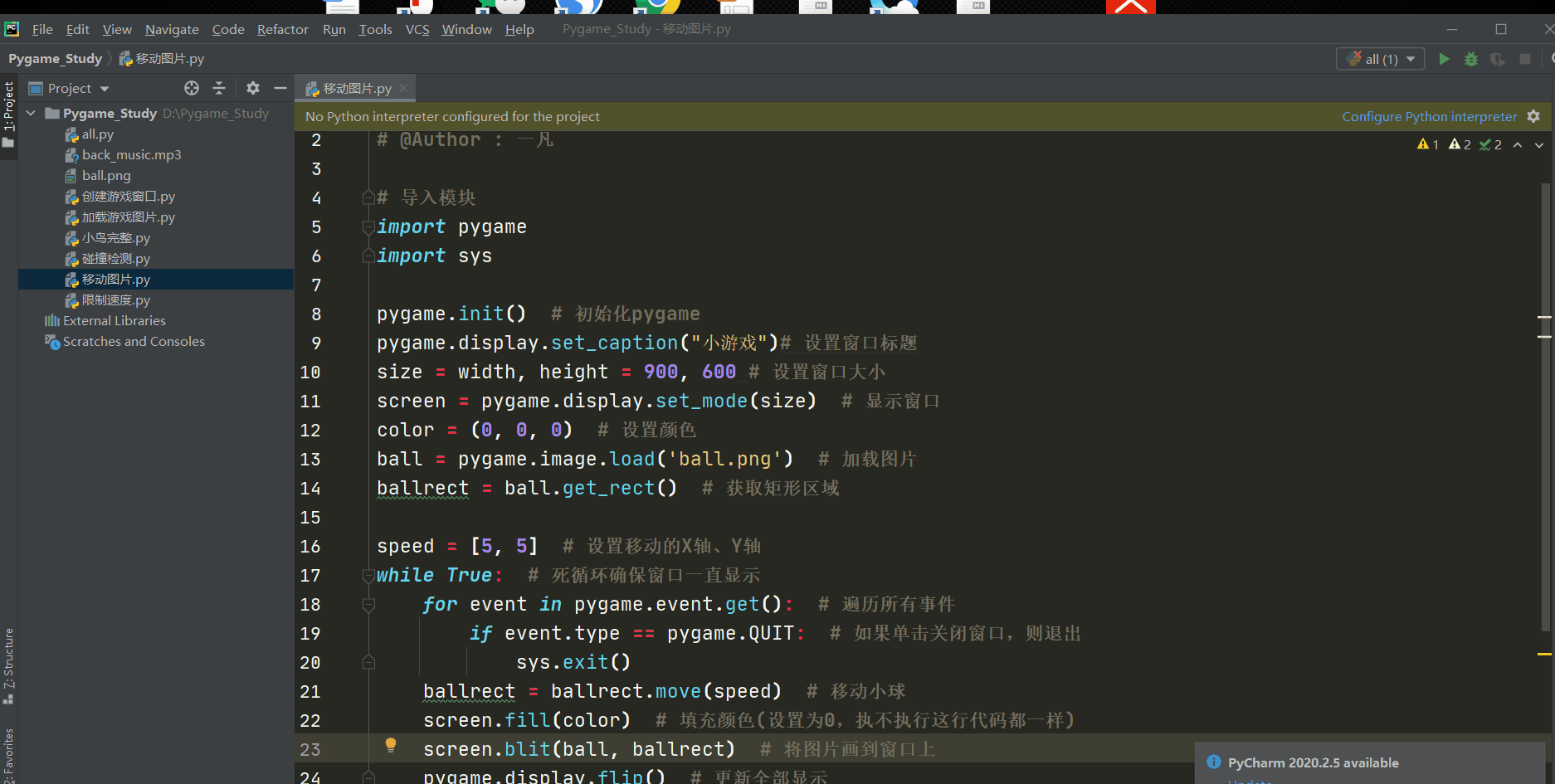This screenshot has width=1555, height=784.
Task: Click the editor vertical scrollbar
Action: [1545, 407]
